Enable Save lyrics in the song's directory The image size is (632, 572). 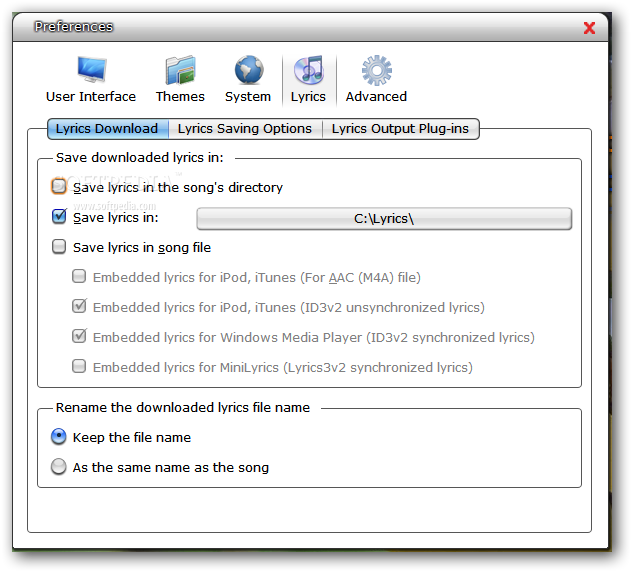pyautogui.click(x=59, y=187)
